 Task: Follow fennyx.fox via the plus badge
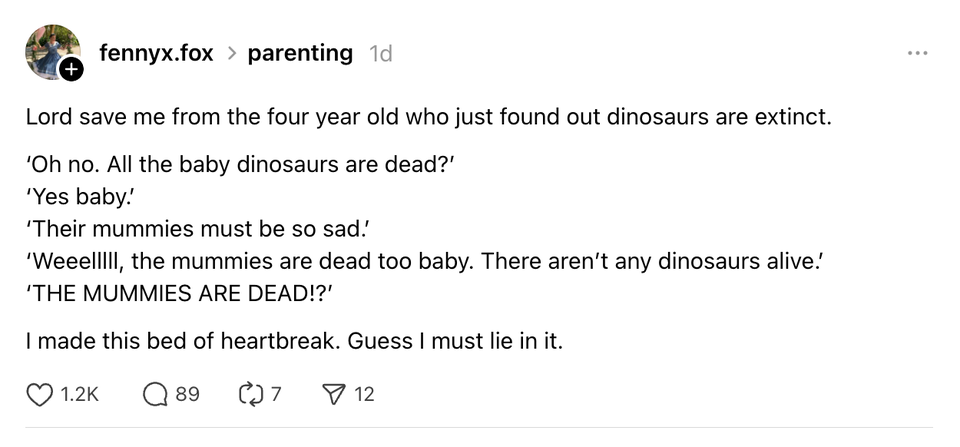70,71
